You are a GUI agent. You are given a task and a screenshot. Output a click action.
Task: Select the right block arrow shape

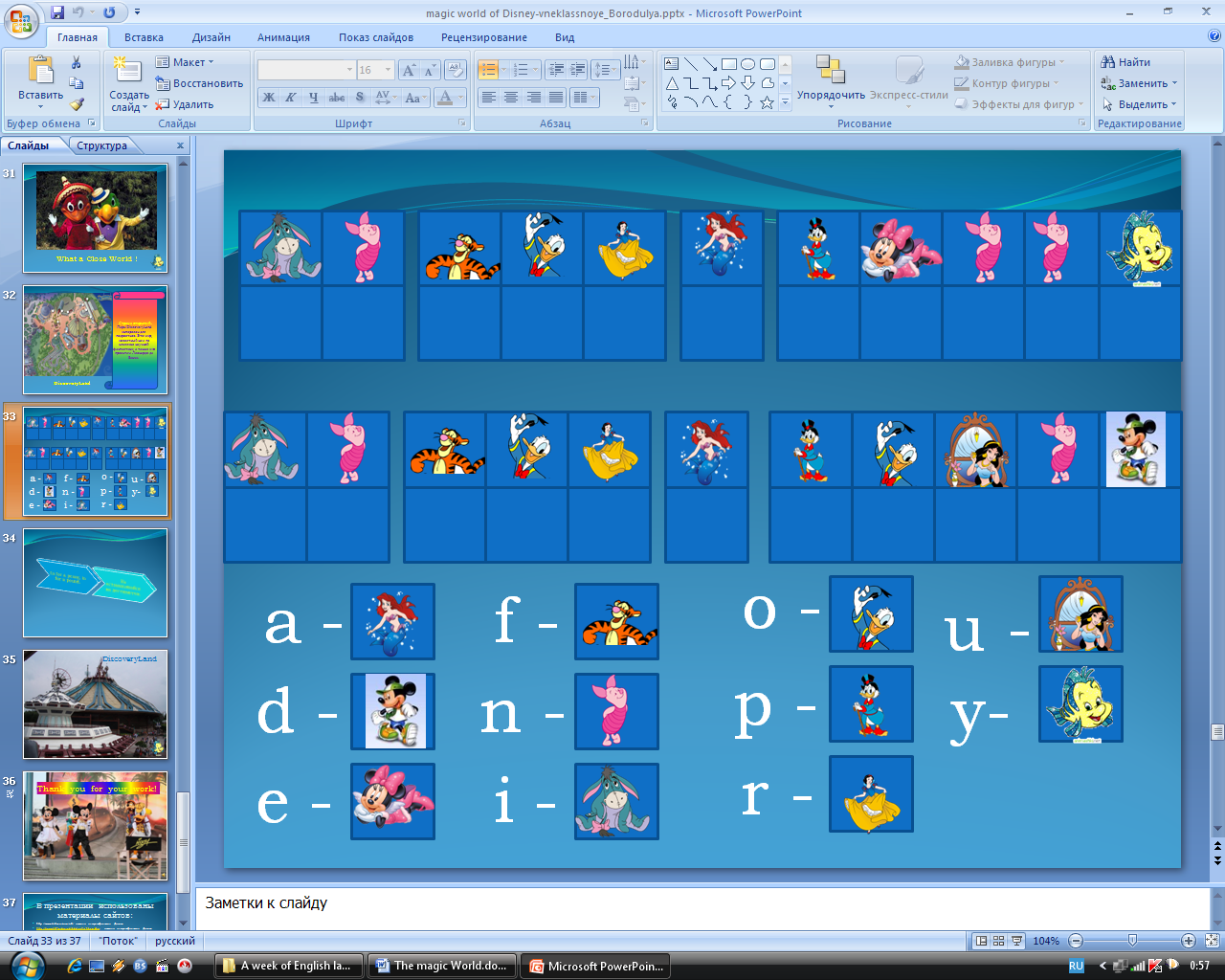(x=729, y=83)
